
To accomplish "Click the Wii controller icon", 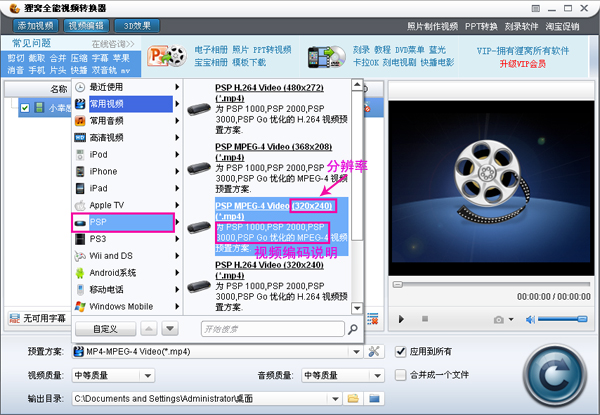I will point(80,256).
